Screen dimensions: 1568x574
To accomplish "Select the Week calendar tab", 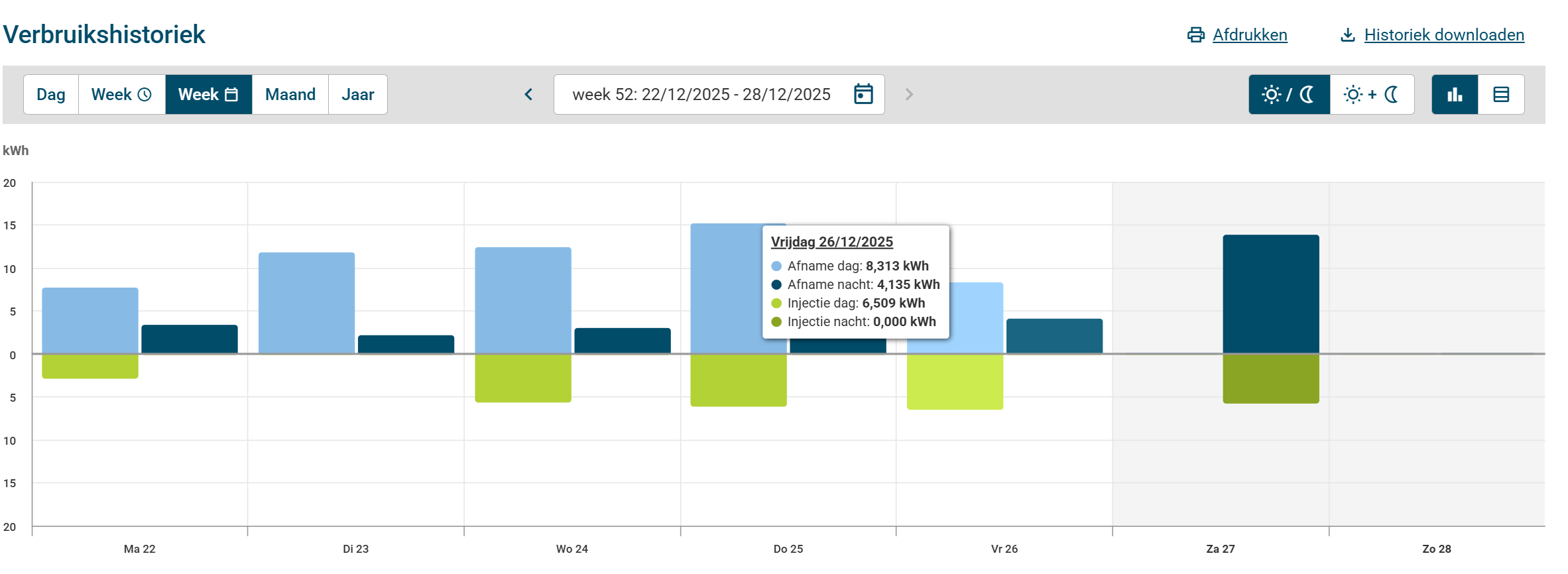I will pos(208,95).
